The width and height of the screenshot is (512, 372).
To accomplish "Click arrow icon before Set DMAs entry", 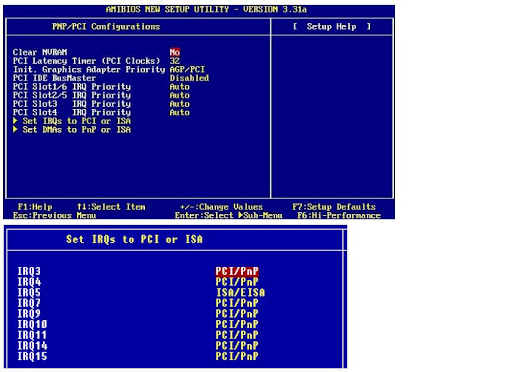I will click(x=15, y=129).
